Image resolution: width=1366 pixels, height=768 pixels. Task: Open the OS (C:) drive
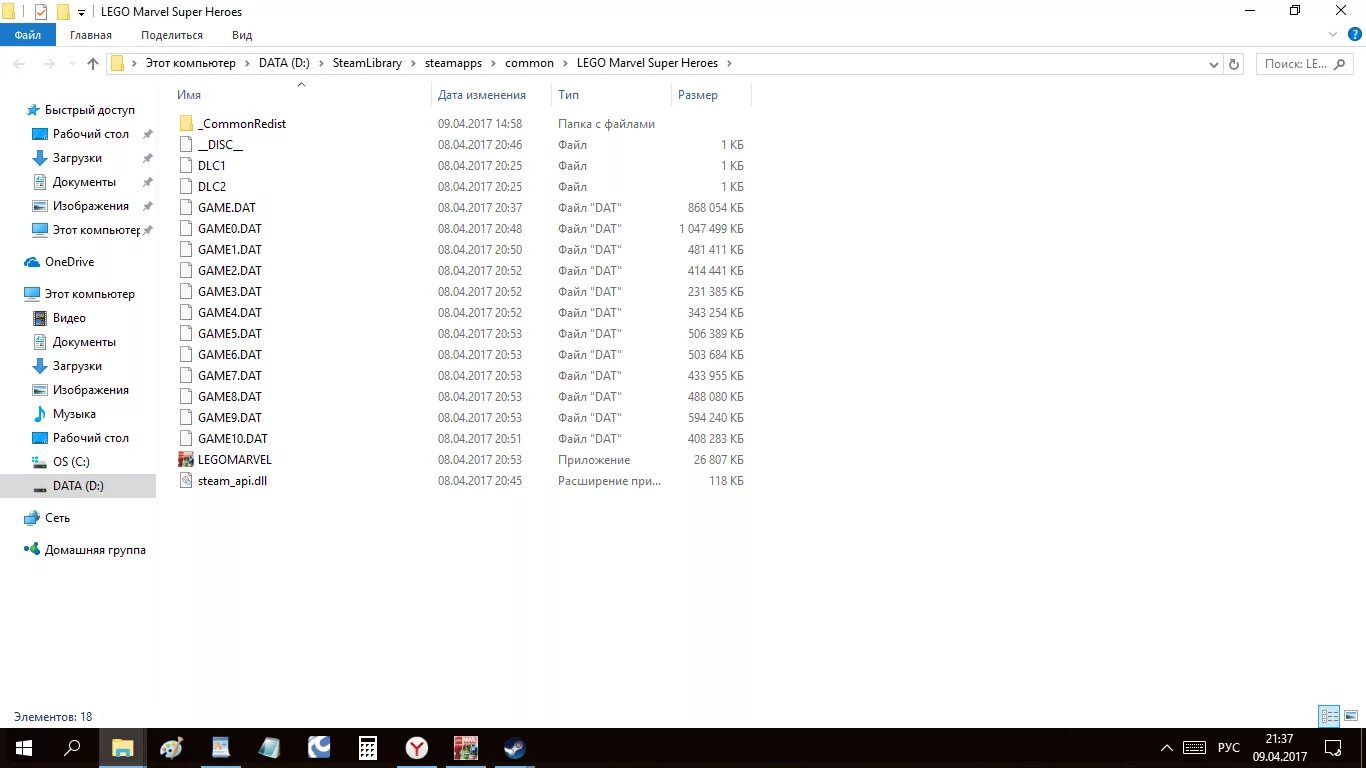tap(71, 462)
